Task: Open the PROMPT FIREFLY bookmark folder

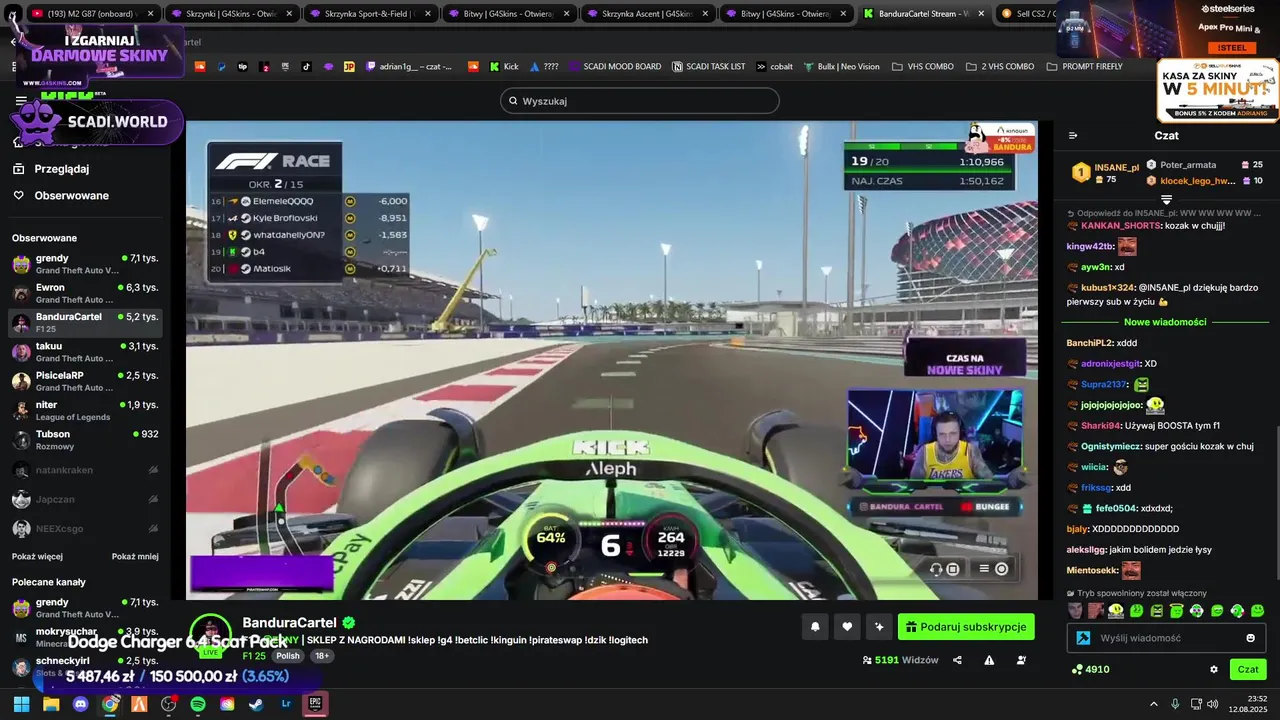Action: click(x=1084, y=67)
